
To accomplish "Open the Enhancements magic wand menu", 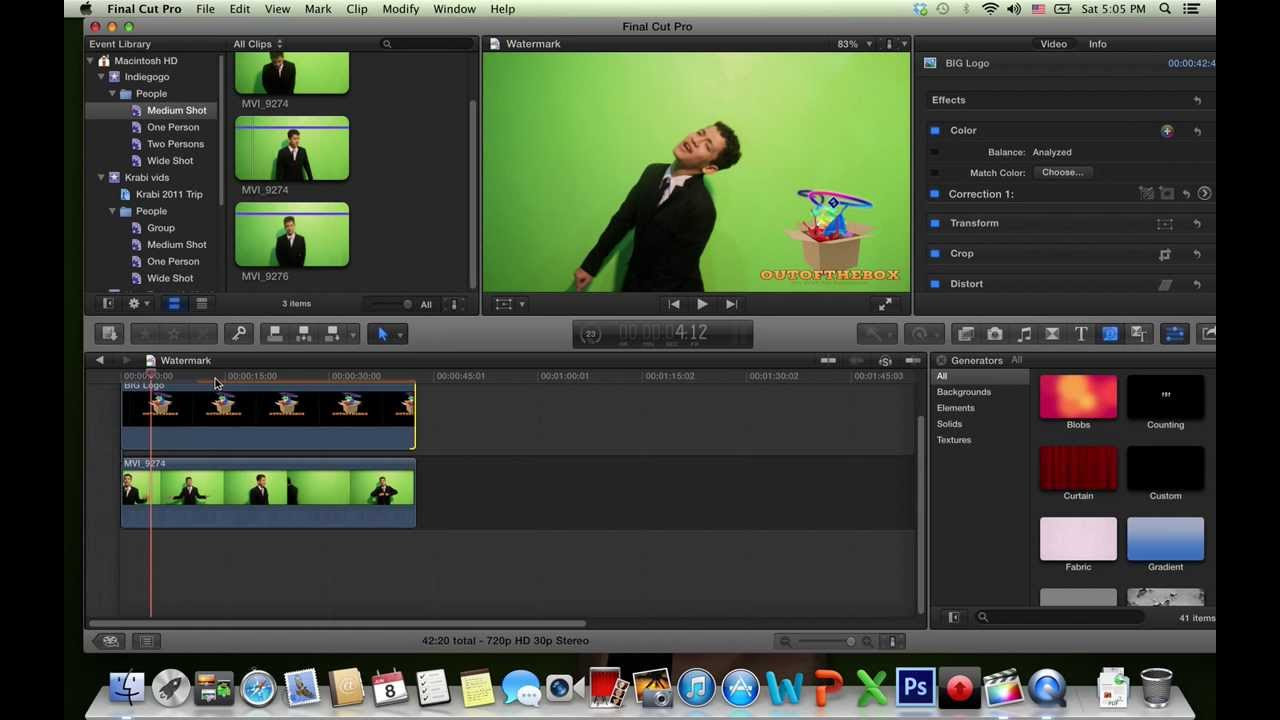I will pyautogui.click(x=877, y=334).
